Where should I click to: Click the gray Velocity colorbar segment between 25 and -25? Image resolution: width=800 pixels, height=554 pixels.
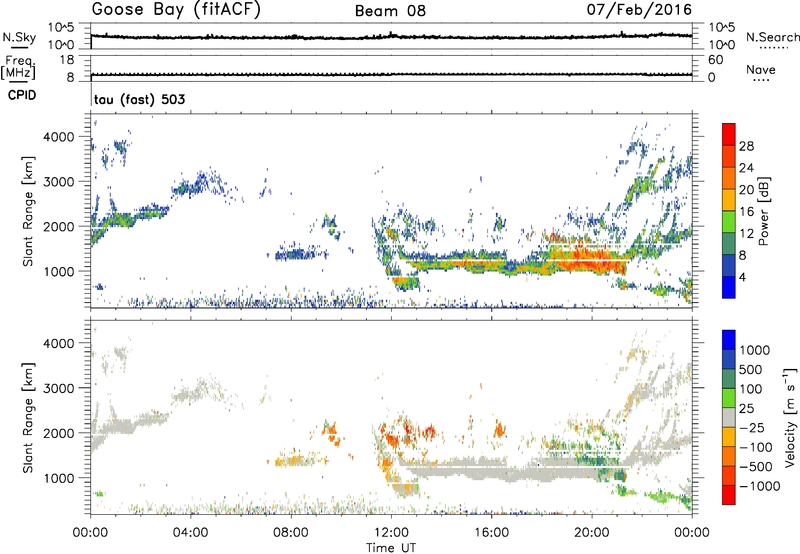pyautogui.click(x=729, y=418)
